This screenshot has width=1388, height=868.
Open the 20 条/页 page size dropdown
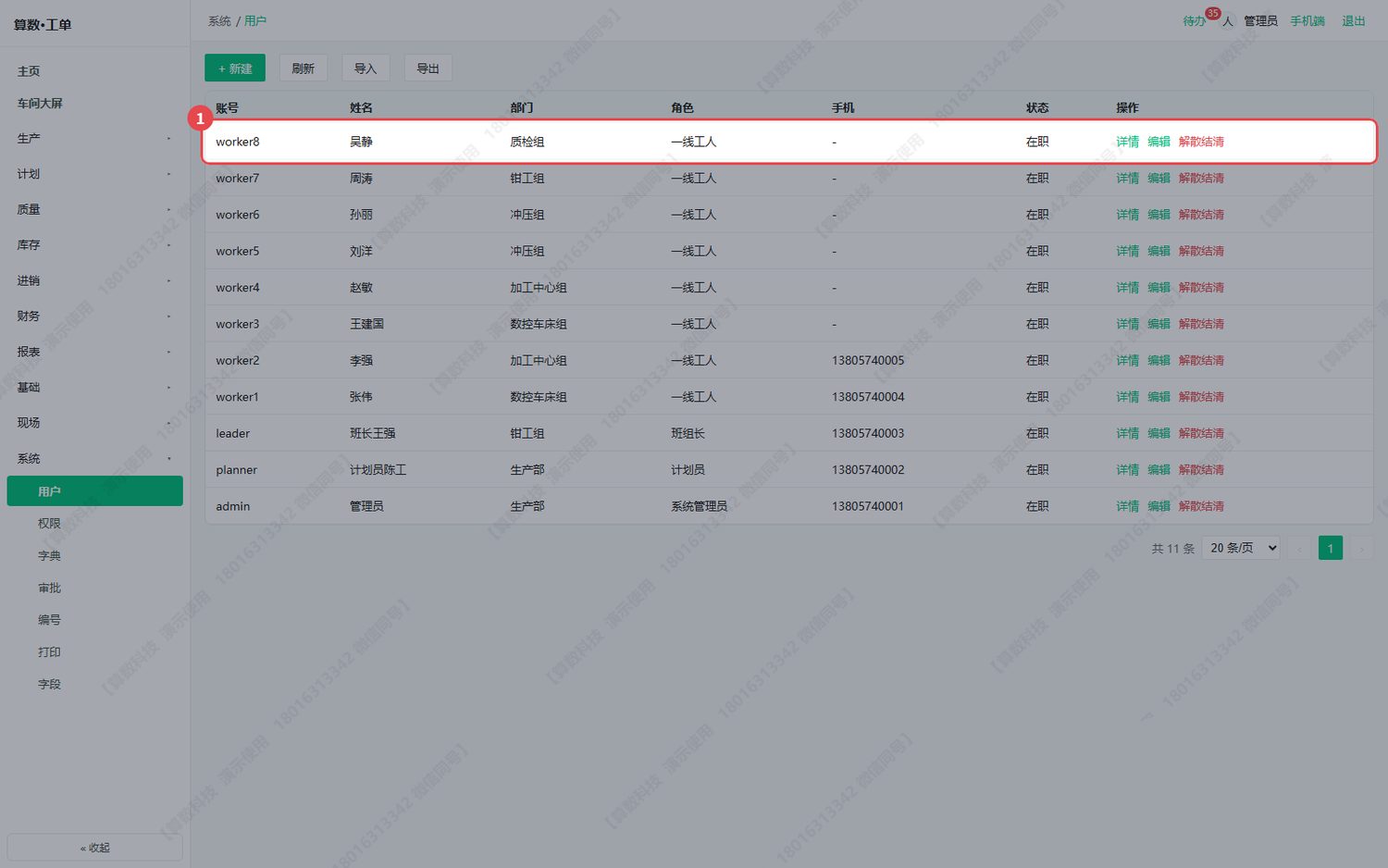[1241, 549]
